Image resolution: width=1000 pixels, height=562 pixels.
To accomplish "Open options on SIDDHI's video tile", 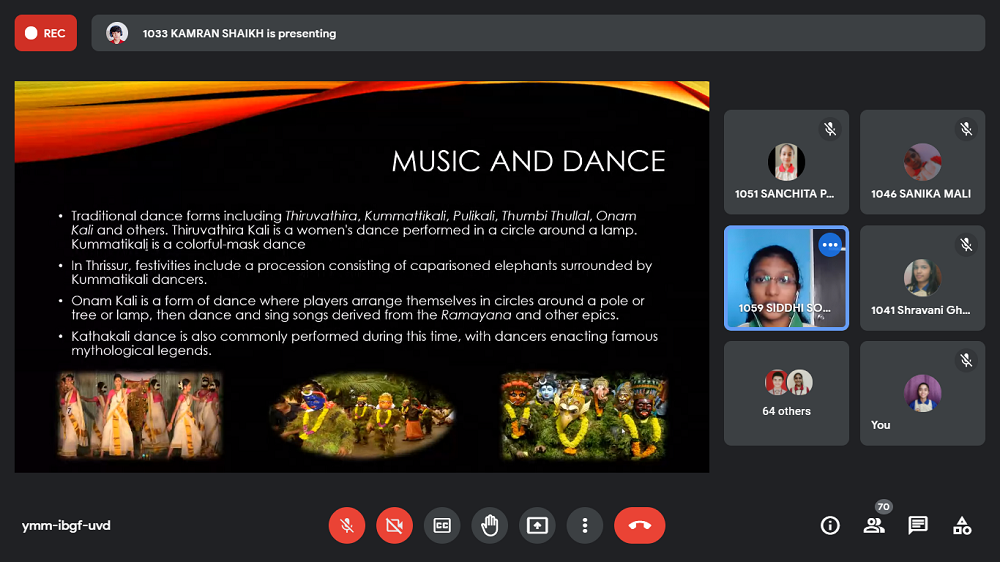I will (x=829, y=245).
